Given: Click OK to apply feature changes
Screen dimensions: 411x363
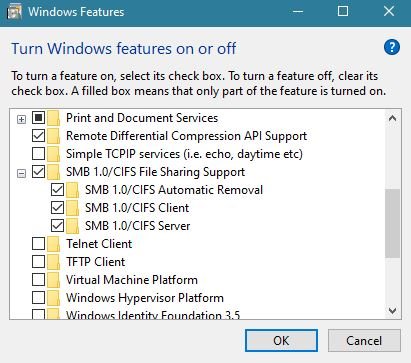Looking at the screenshot, I should click(x=281, y=341).
